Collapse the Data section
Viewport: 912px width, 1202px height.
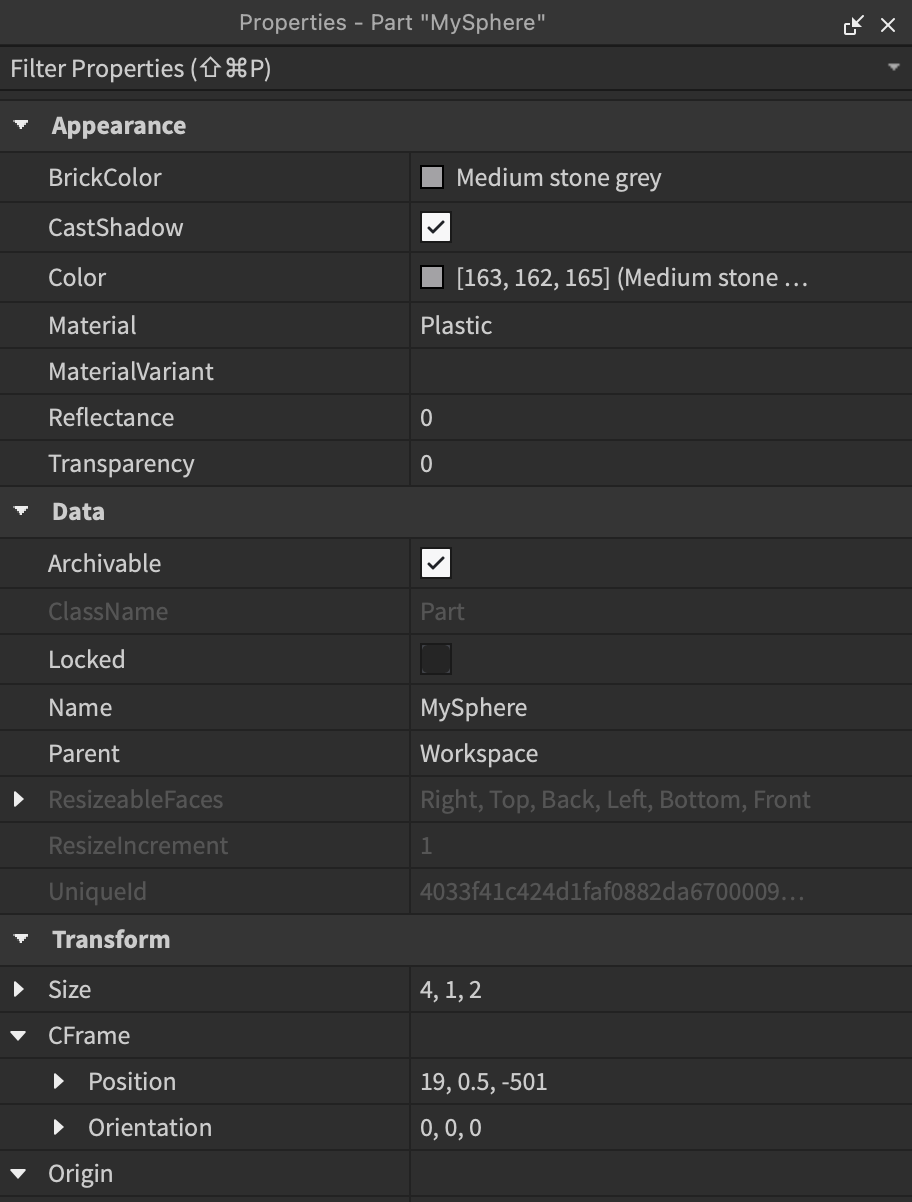pyautogui.click(x=21, y=511)
